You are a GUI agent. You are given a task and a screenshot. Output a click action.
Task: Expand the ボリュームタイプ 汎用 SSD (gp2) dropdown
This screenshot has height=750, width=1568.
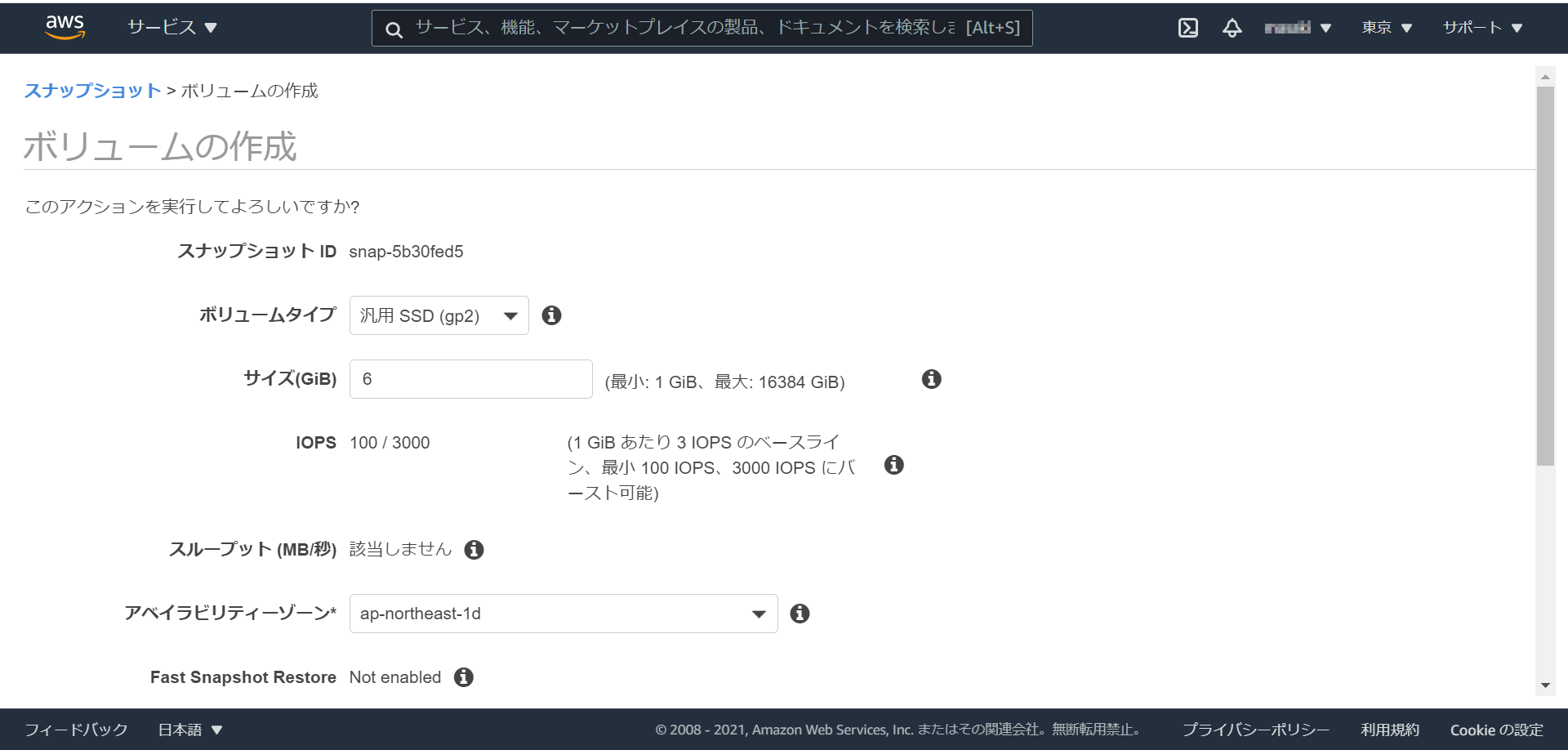(439, 315)
